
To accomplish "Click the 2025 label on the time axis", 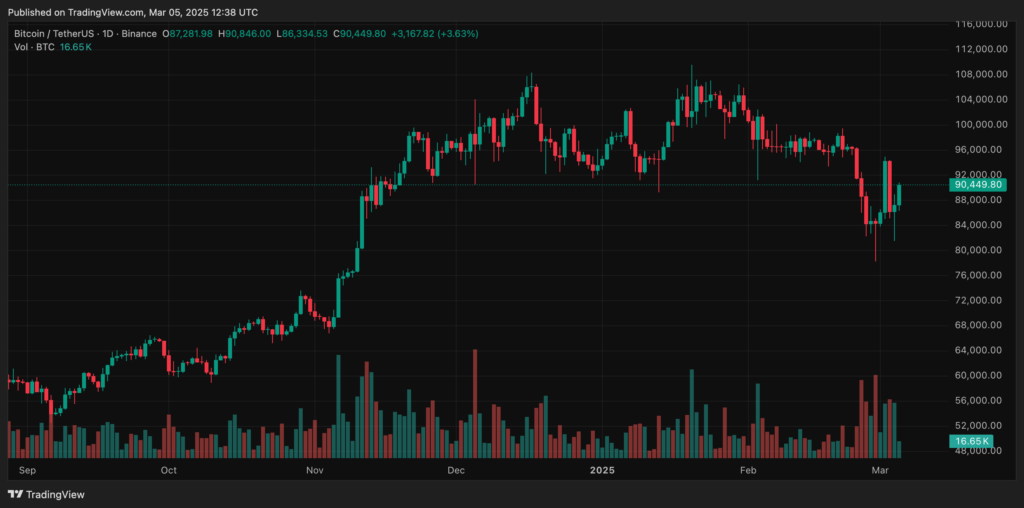I will coord(602,469).
